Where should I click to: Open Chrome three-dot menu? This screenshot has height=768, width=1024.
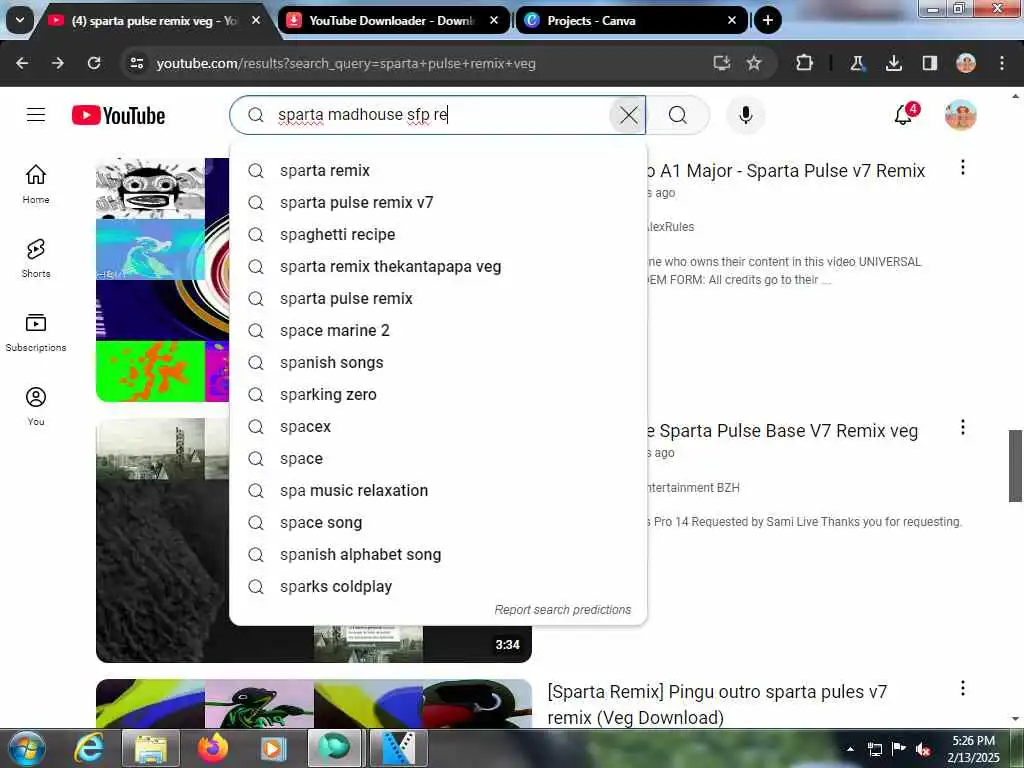1002,63
